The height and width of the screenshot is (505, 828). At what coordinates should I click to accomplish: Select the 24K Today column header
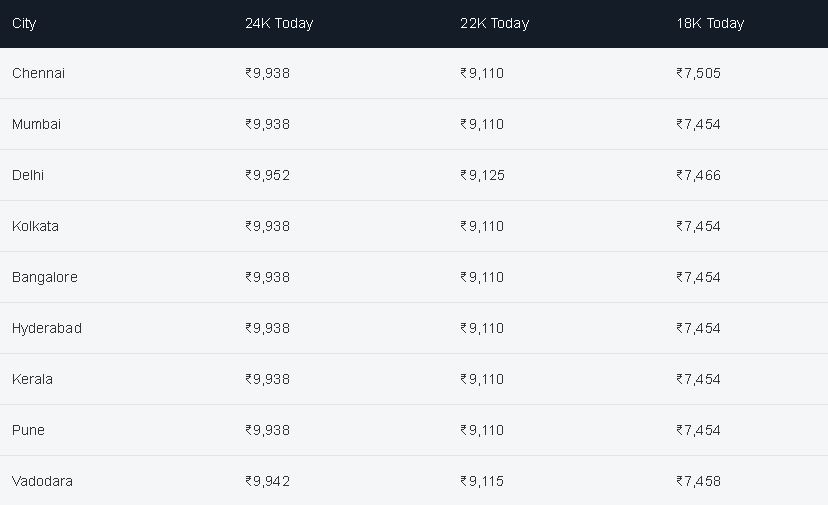click(279, 23)
